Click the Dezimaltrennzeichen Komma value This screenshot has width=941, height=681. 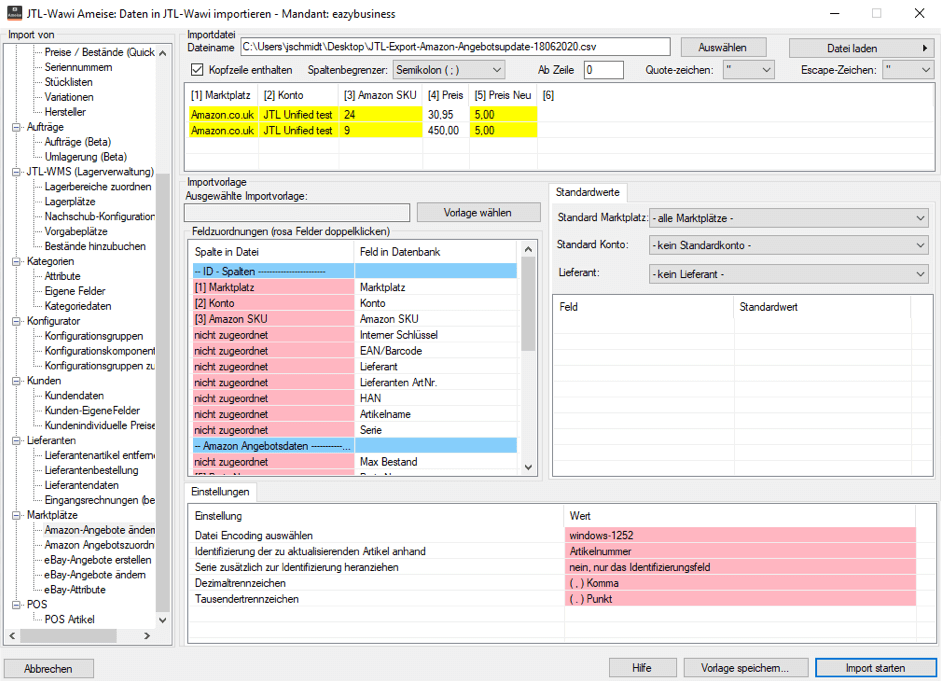(x=740, y=583)
